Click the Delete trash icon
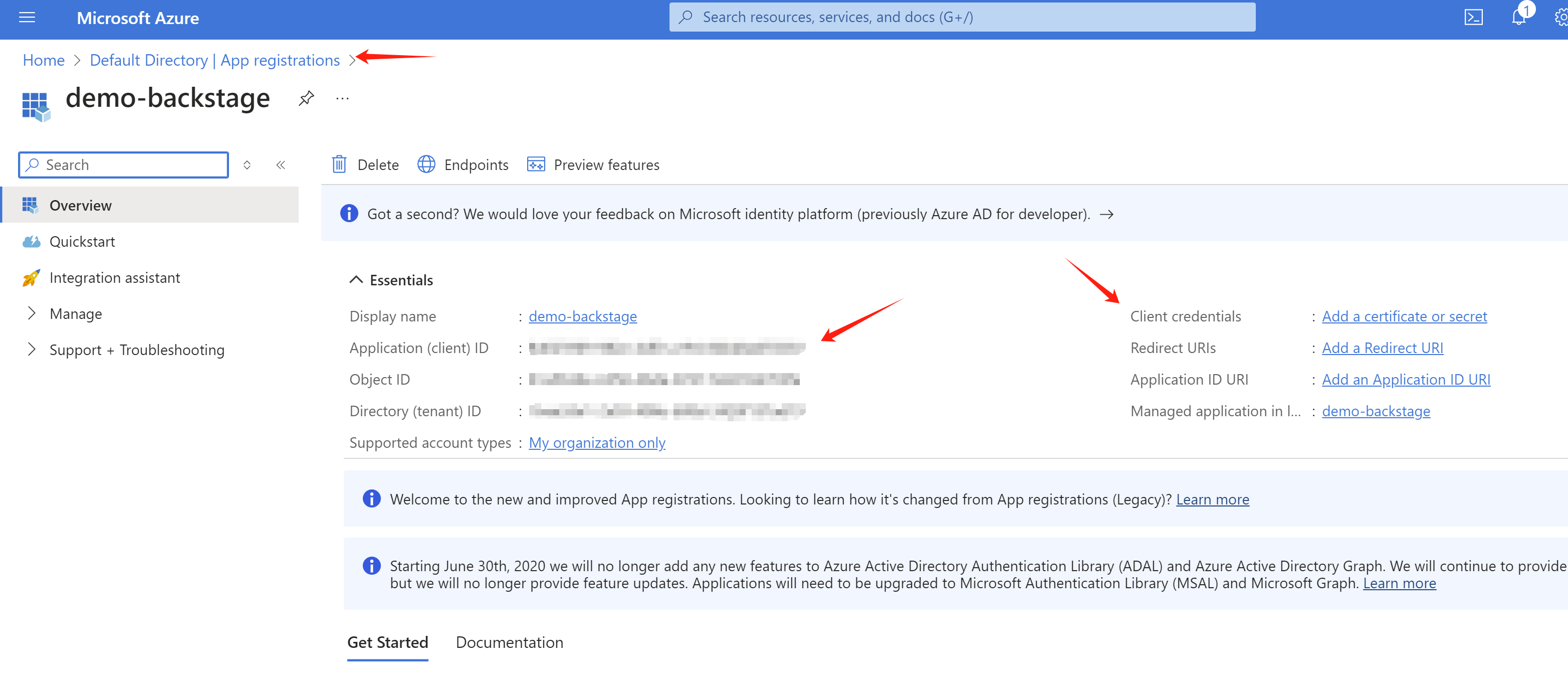1568x683 pixels. pyautogui.click(x=339, y=164)
